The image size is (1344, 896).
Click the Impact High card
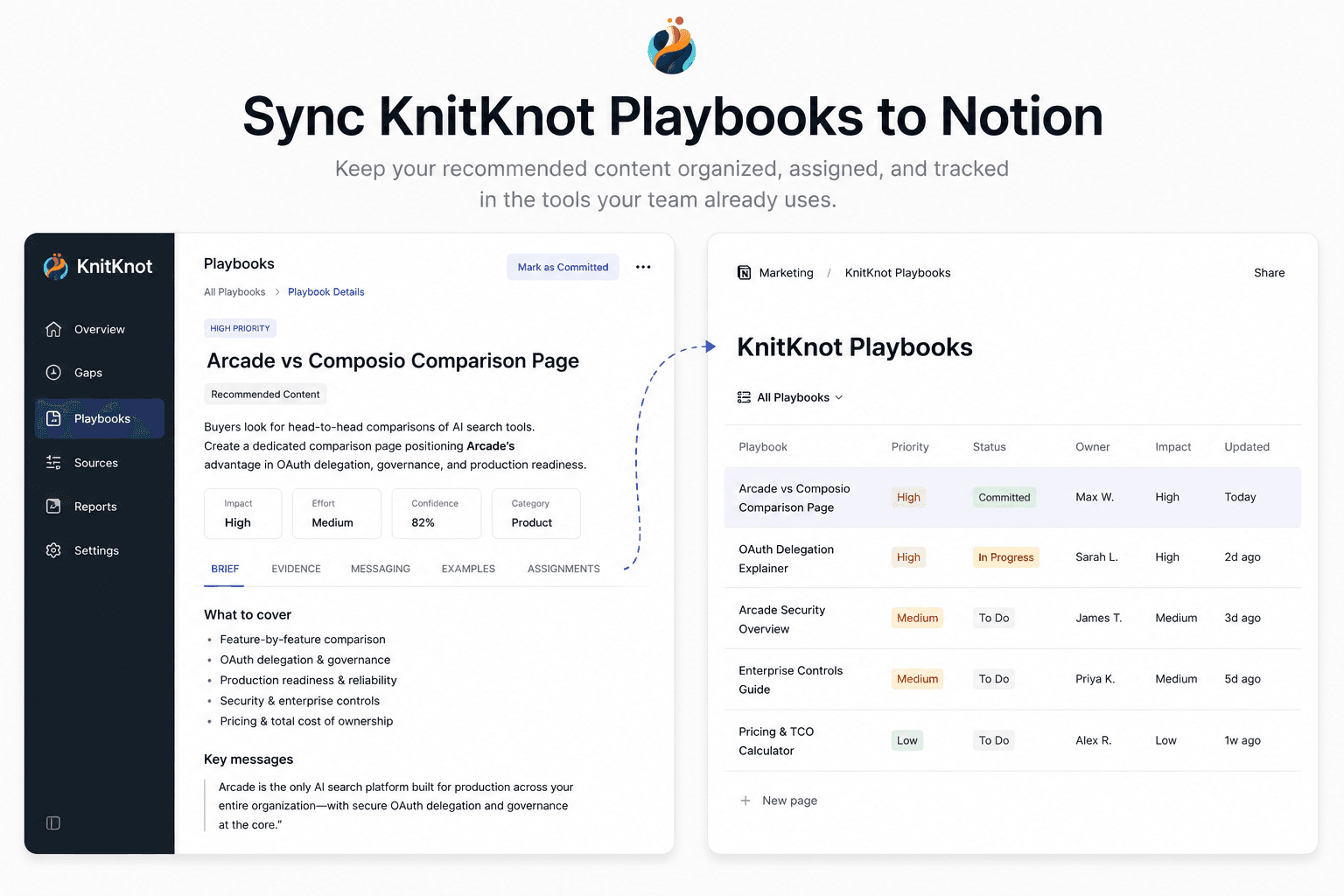pos(243,514)
